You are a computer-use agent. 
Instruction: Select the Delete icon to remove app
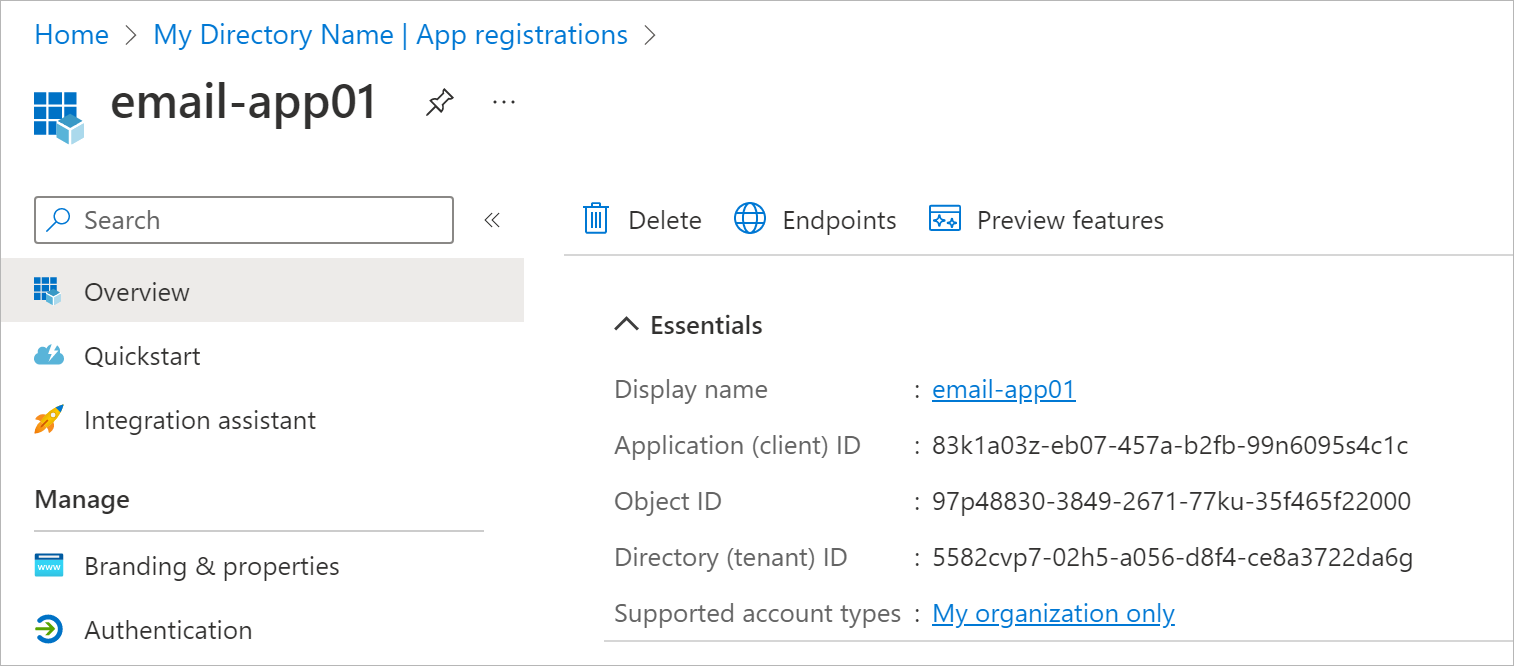click(595, 220)
